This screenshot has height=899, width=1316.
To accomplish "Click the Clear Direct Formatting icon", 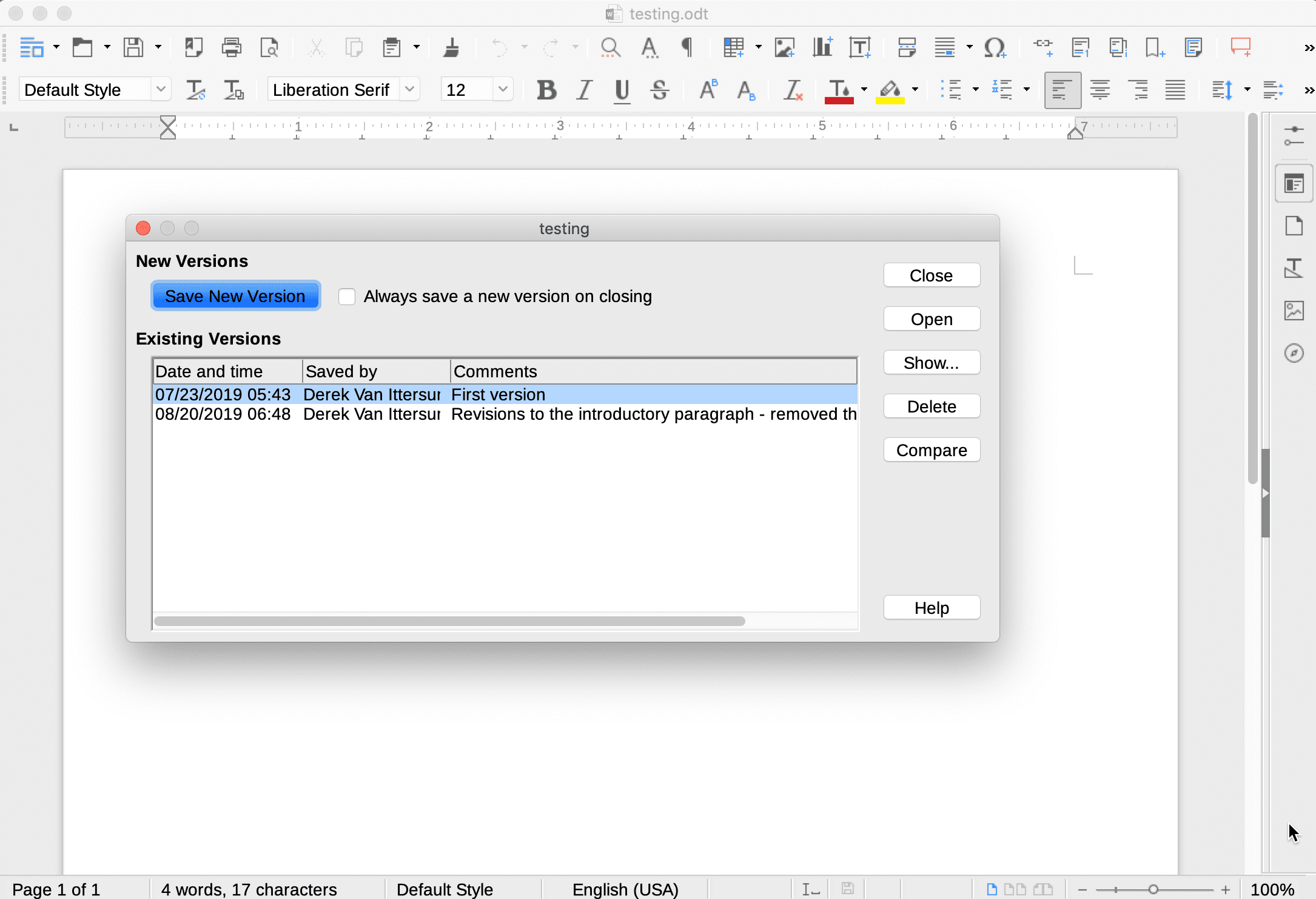I will (x=793, y=90).
